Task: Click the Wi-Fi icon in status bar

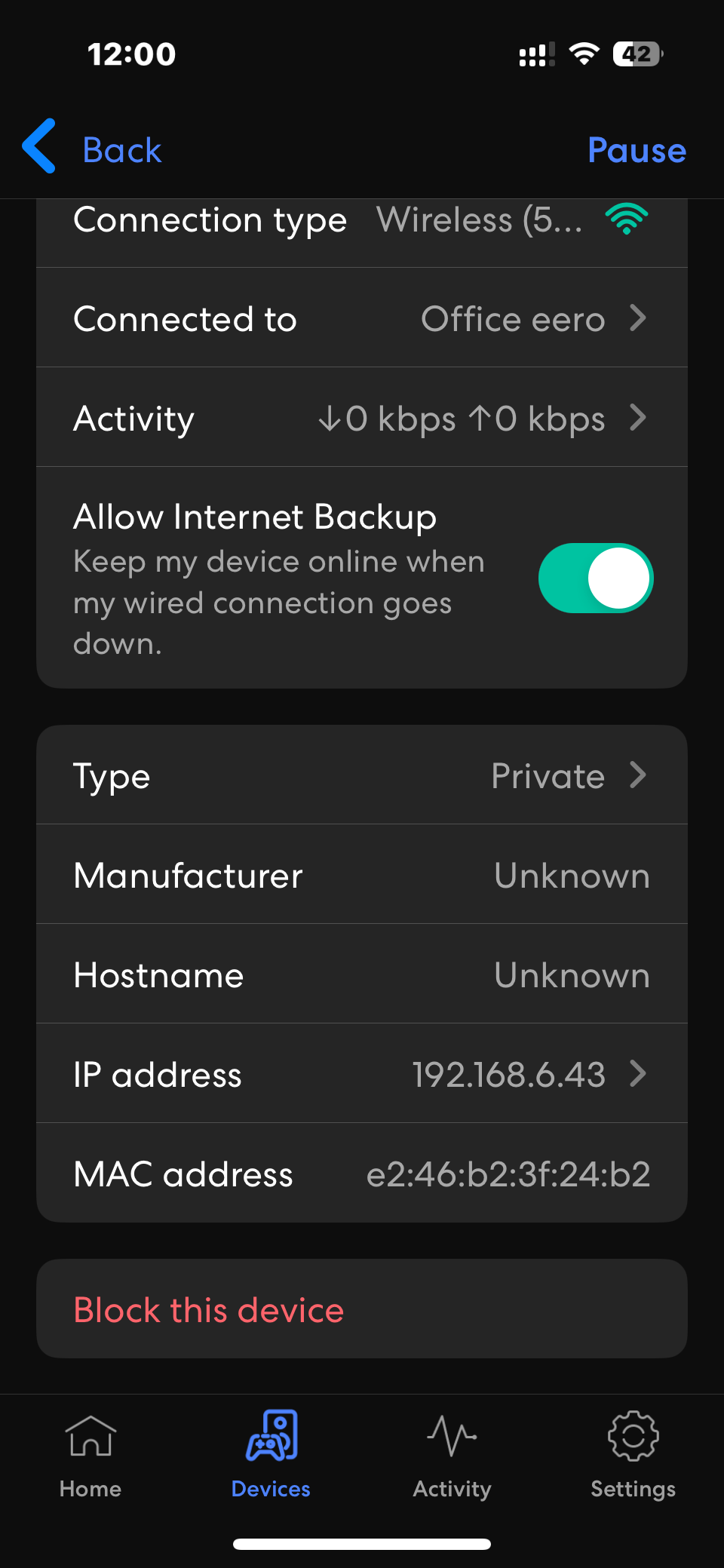Action: point(583,53)
